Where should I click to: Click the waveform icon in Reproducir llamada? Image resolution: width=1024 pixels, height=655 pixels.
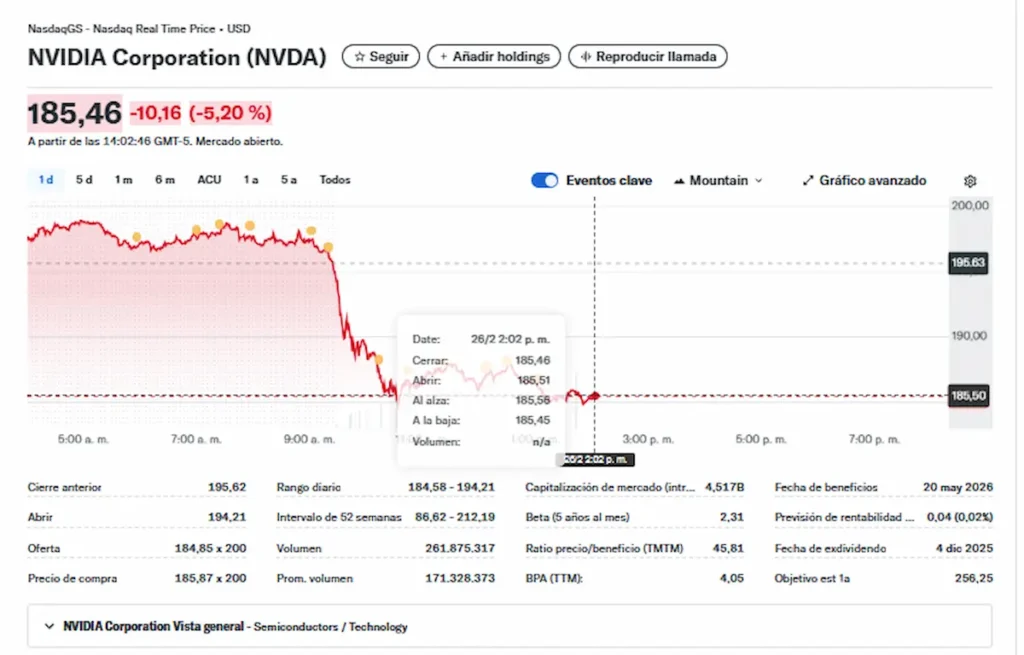click(585, 57)
